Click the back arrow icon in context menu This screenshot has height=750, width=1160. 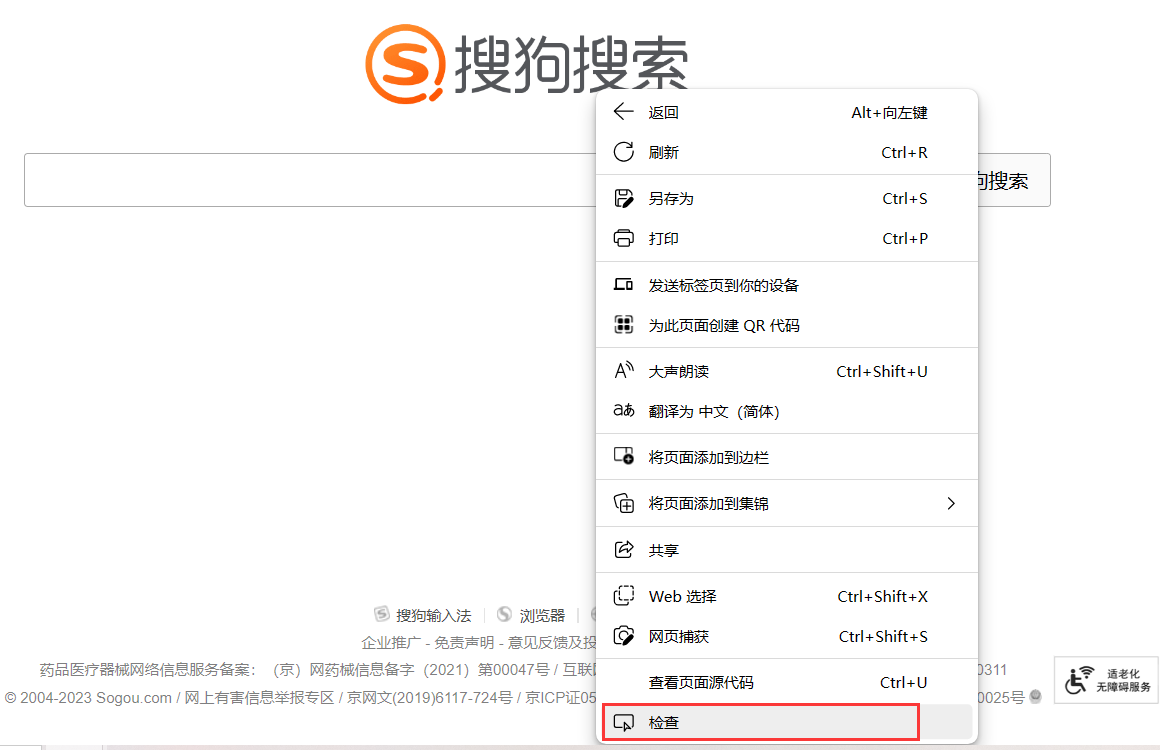coord(624,112)
